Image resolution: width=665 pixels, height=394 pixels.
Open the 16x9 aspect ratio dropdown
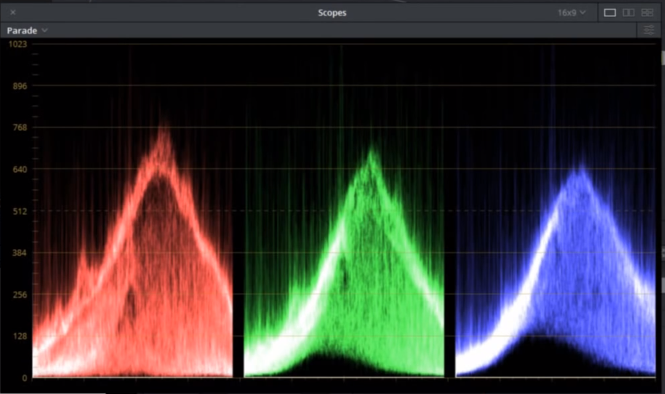click(572, 13)
